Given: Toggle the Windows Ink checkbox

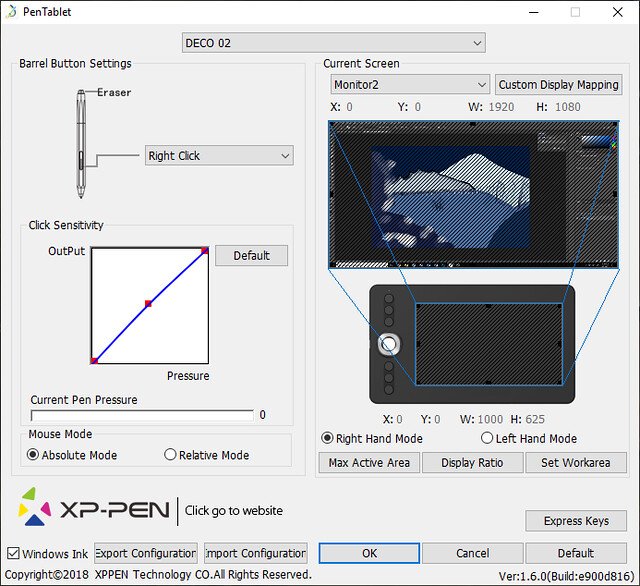Looking at the screenshot, I should point(13,553).
